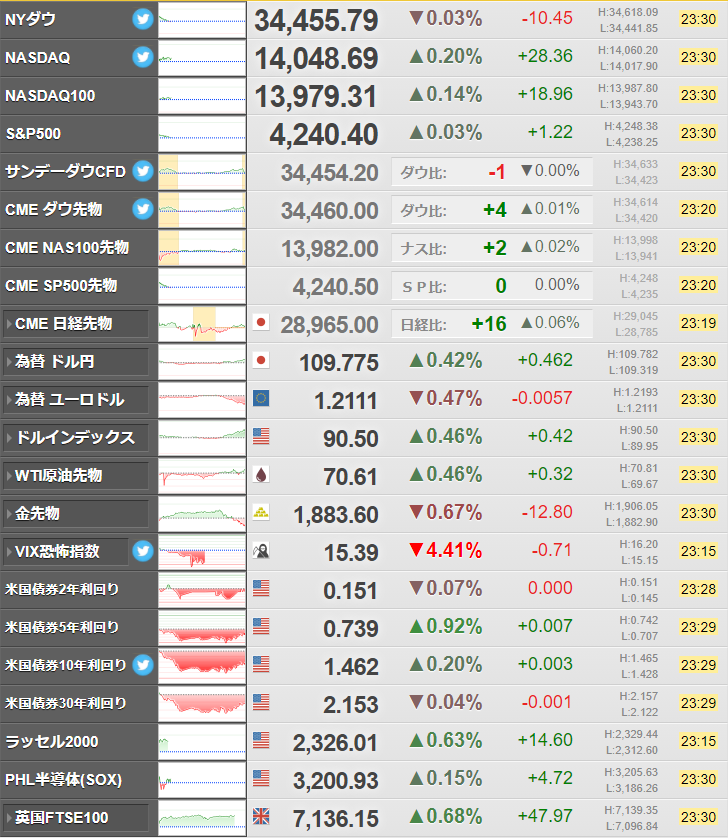Image resolution: width=728 pixels, height=838 pixels.
Task: Expand the VIX恐怖指数 row
Action: (x=66, y=552)
